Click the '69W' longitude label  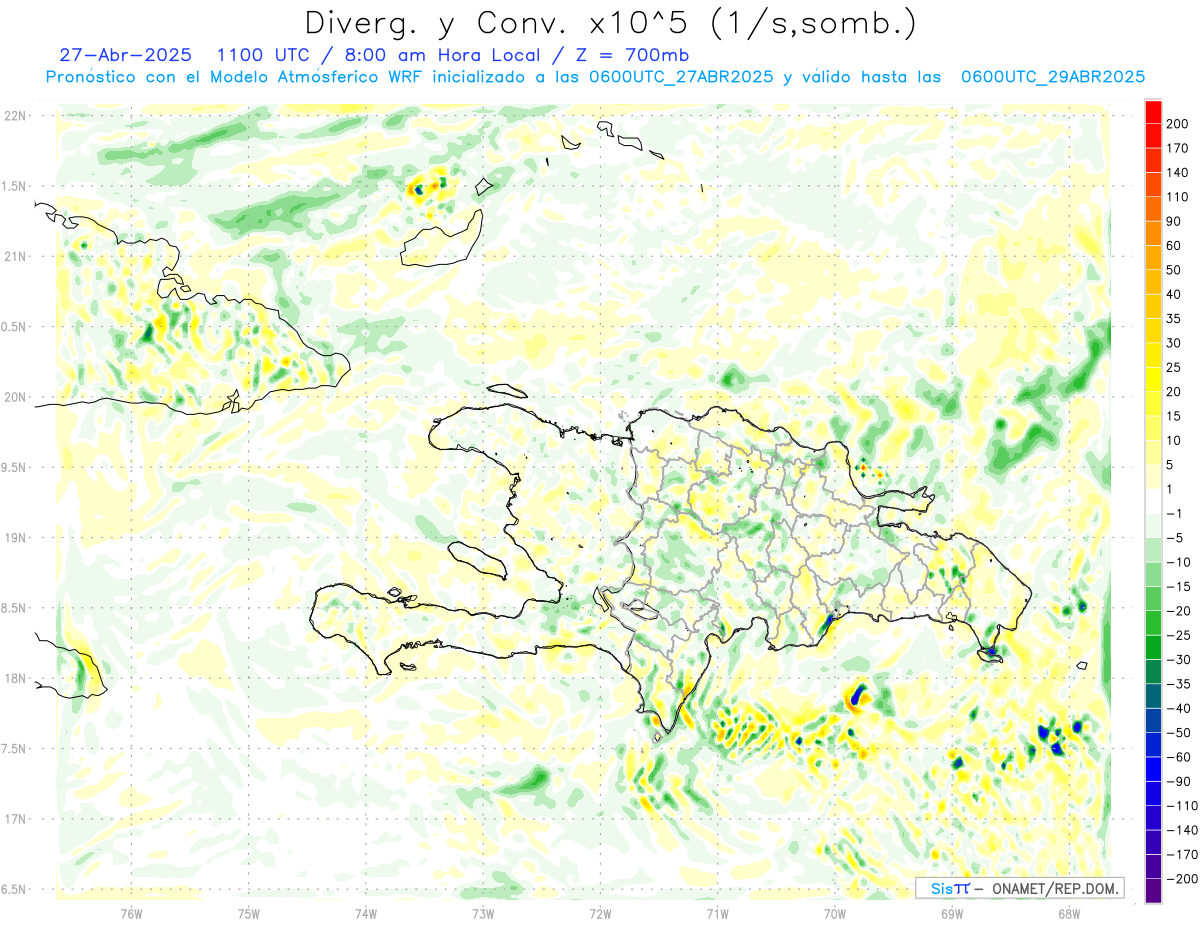[951, 913]
